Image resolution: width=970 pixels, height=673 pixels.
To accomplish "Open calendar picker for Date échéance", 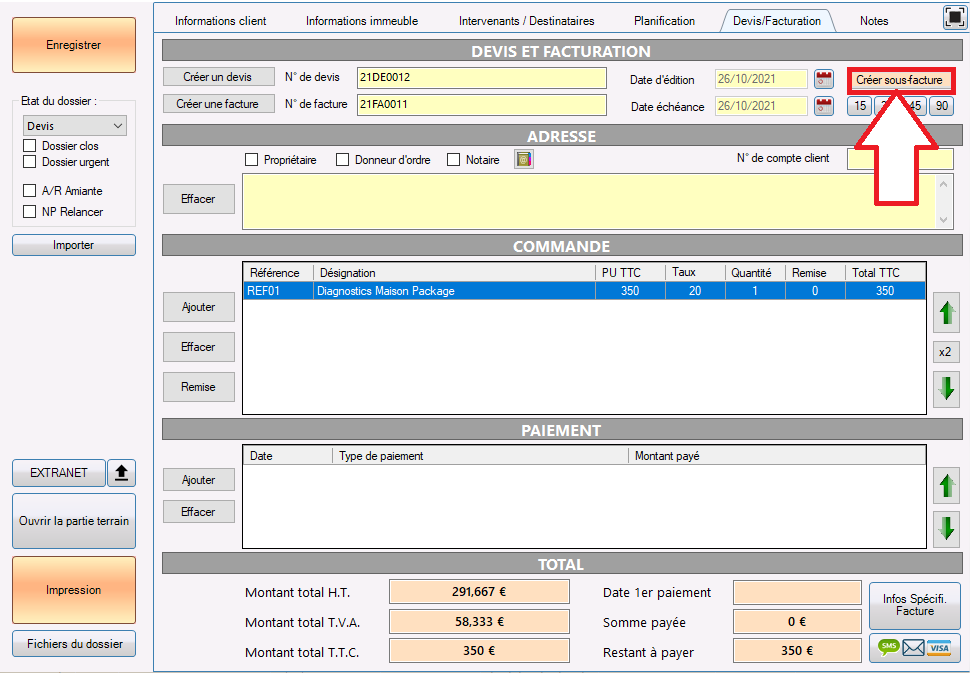I will point(823,106).
